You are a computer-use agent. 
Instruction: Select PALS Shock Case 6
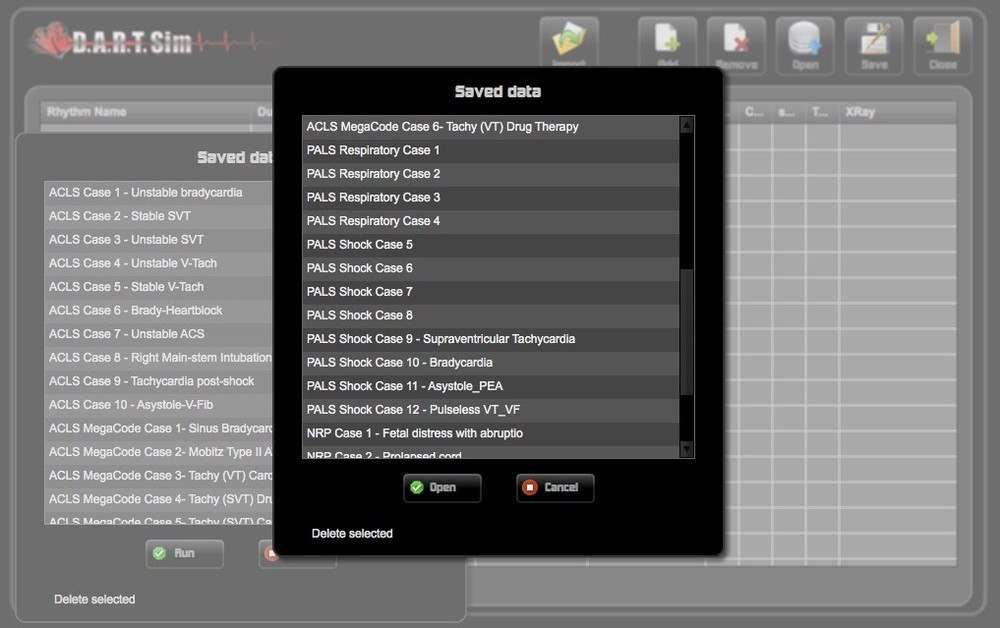(490, 268)
